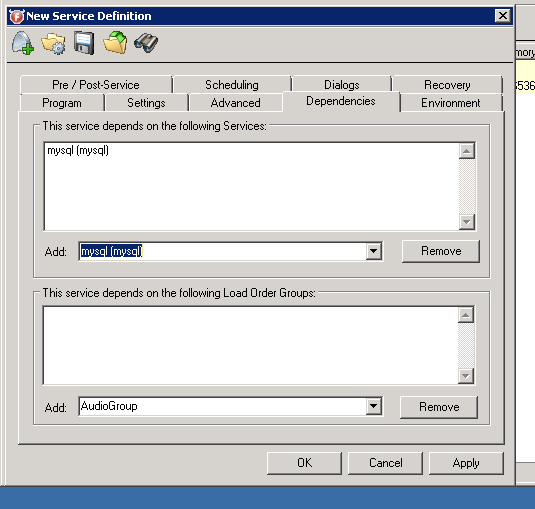Switch to the Program tab
This screenshot has width=535, height=509.
click(62, 103)
